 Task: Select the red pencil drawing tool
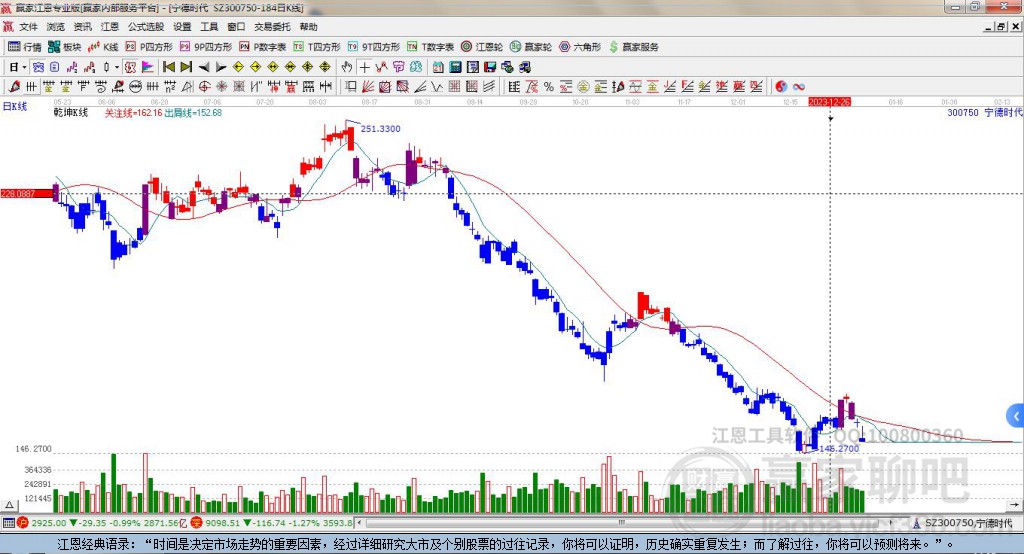tap(13, 86)
